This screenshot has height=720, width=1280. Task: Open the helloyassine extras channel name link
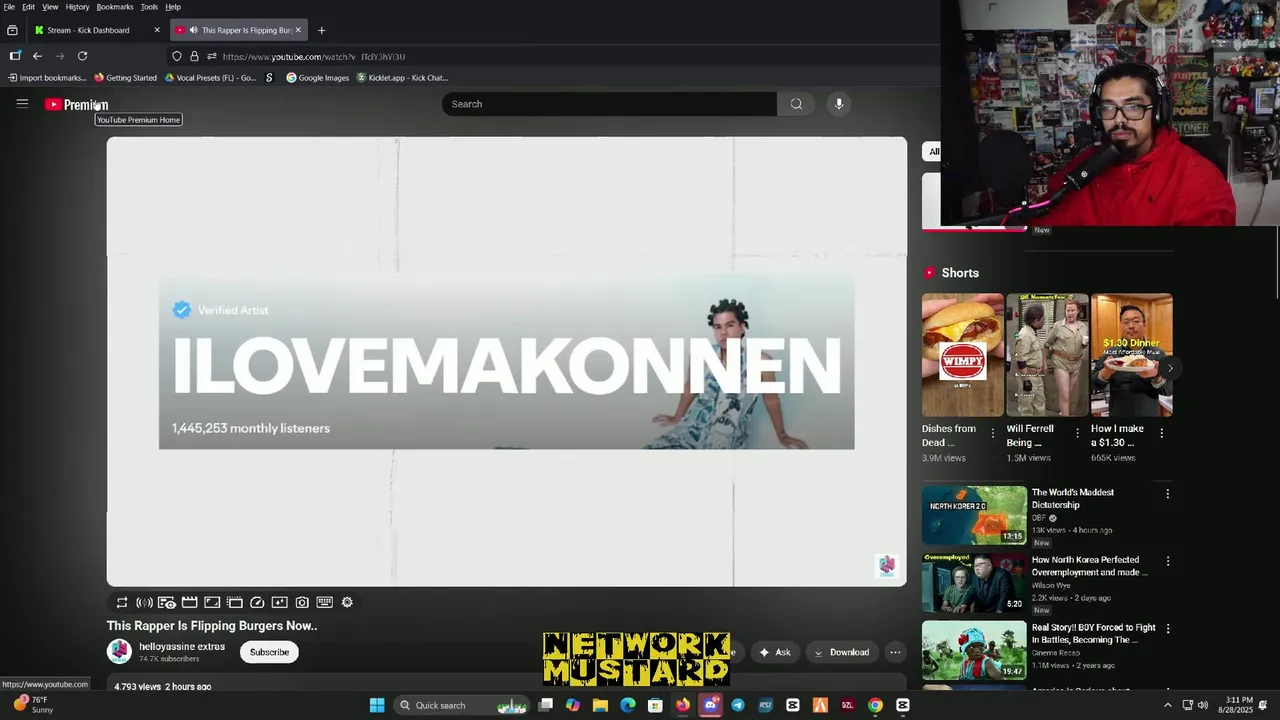[x=182, y=647]
